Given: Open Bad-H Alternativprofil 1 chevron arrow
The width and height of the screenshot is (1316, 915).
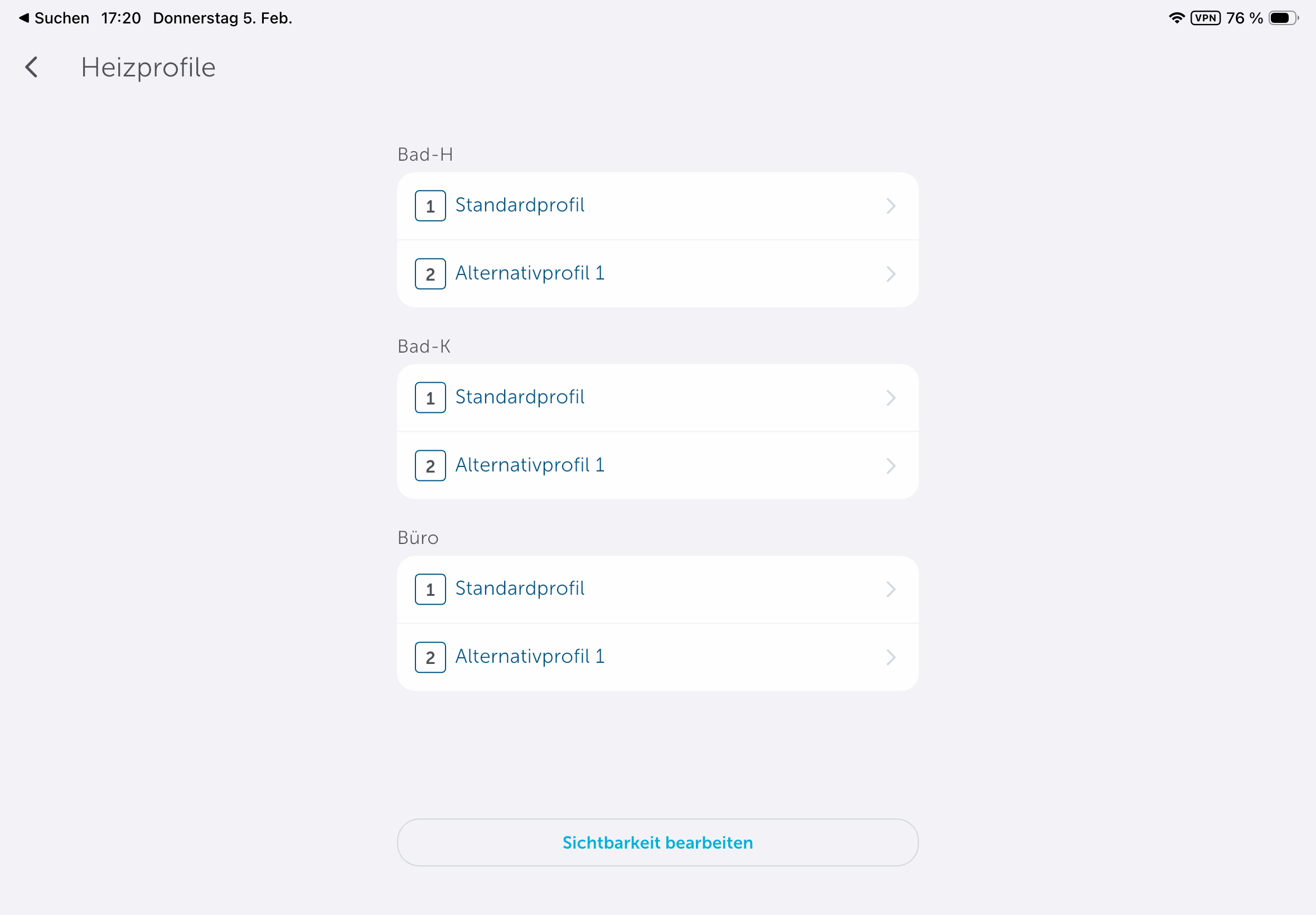Looking at the screenshot, I should click(x=891, y=274).
